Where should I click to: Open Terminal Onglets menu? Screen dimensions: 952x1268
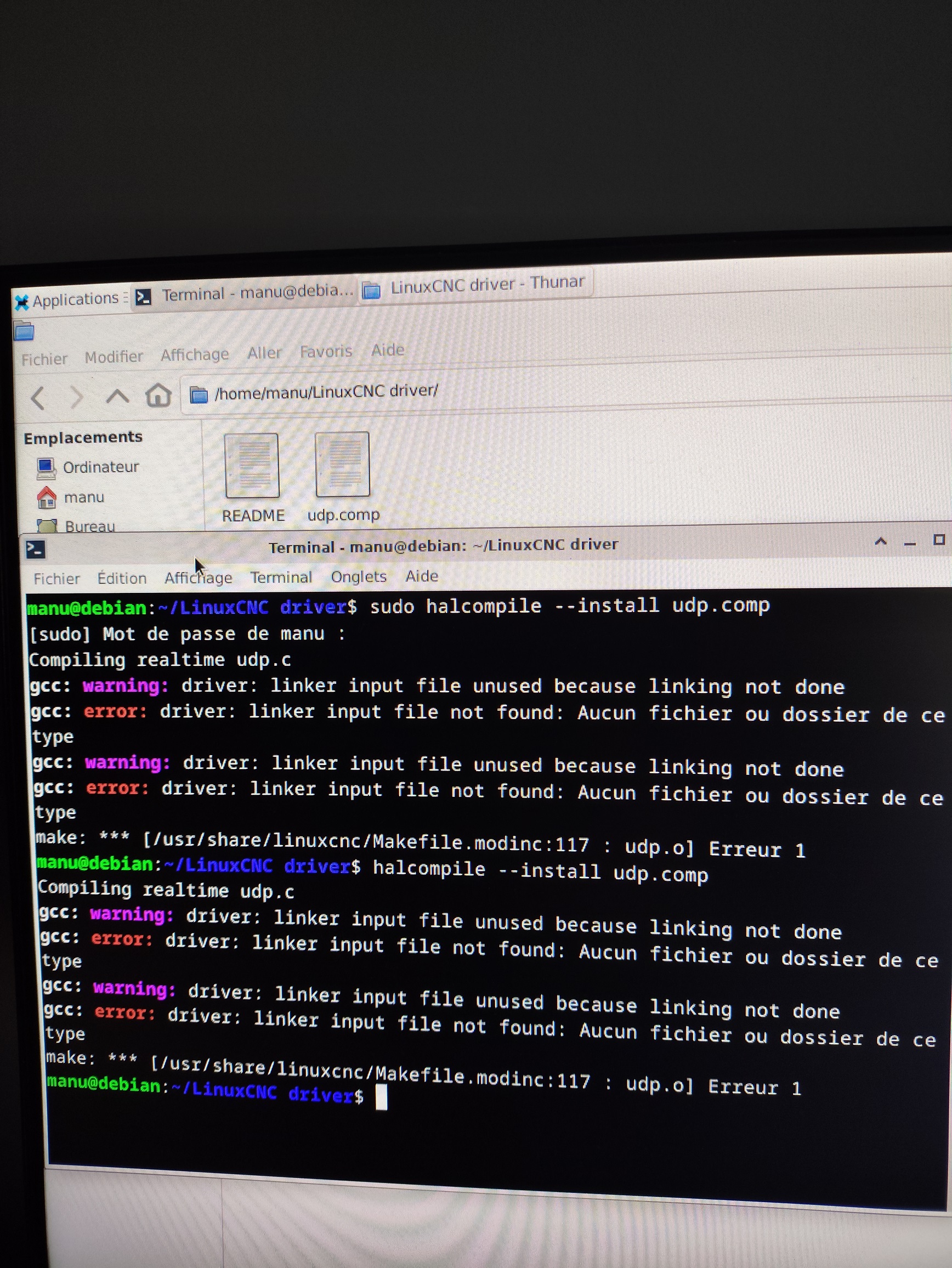click(359, 576)
